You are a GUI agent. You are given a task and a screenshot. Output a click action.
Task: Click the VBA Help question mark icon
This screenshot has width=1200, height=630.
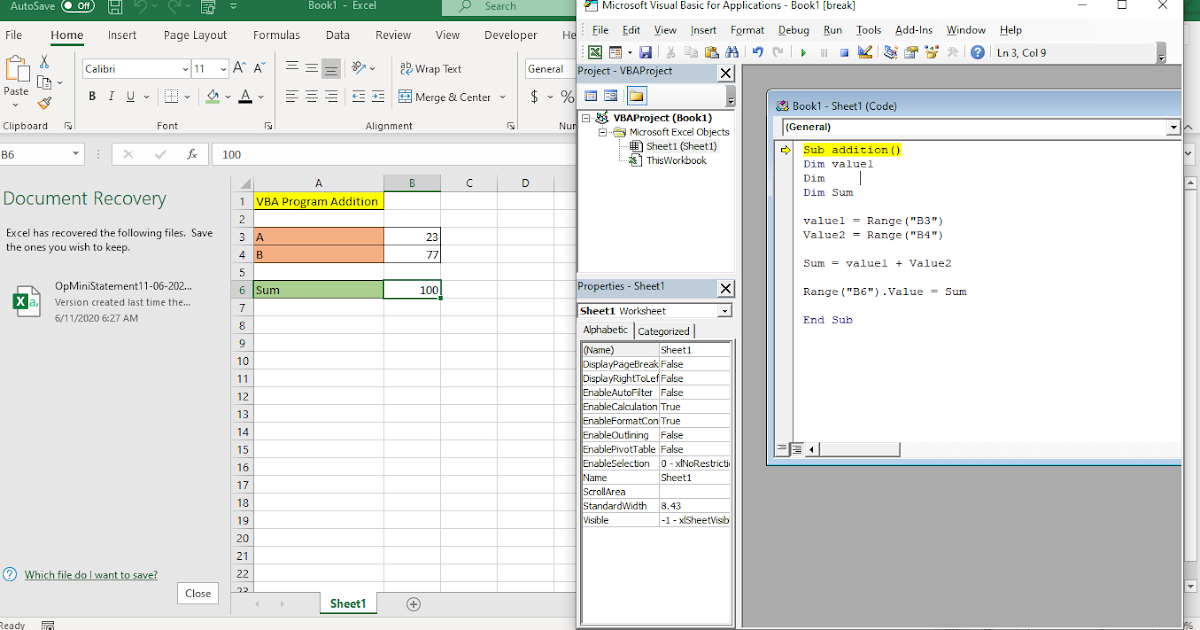pyautogui.click(x=977, y=52)
